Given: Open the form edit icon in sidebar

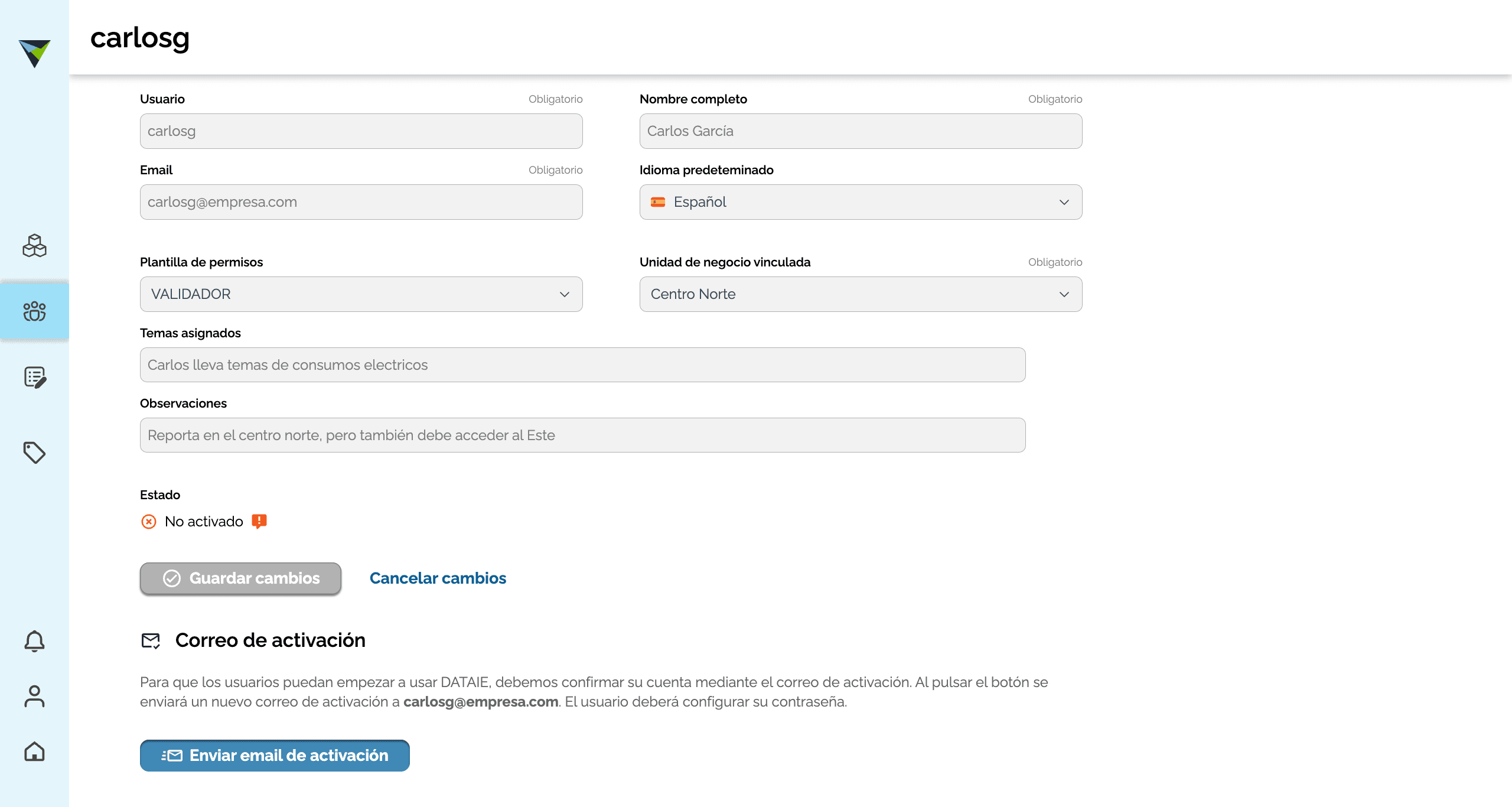Looking at the screenshot, I should coord(35,377).
